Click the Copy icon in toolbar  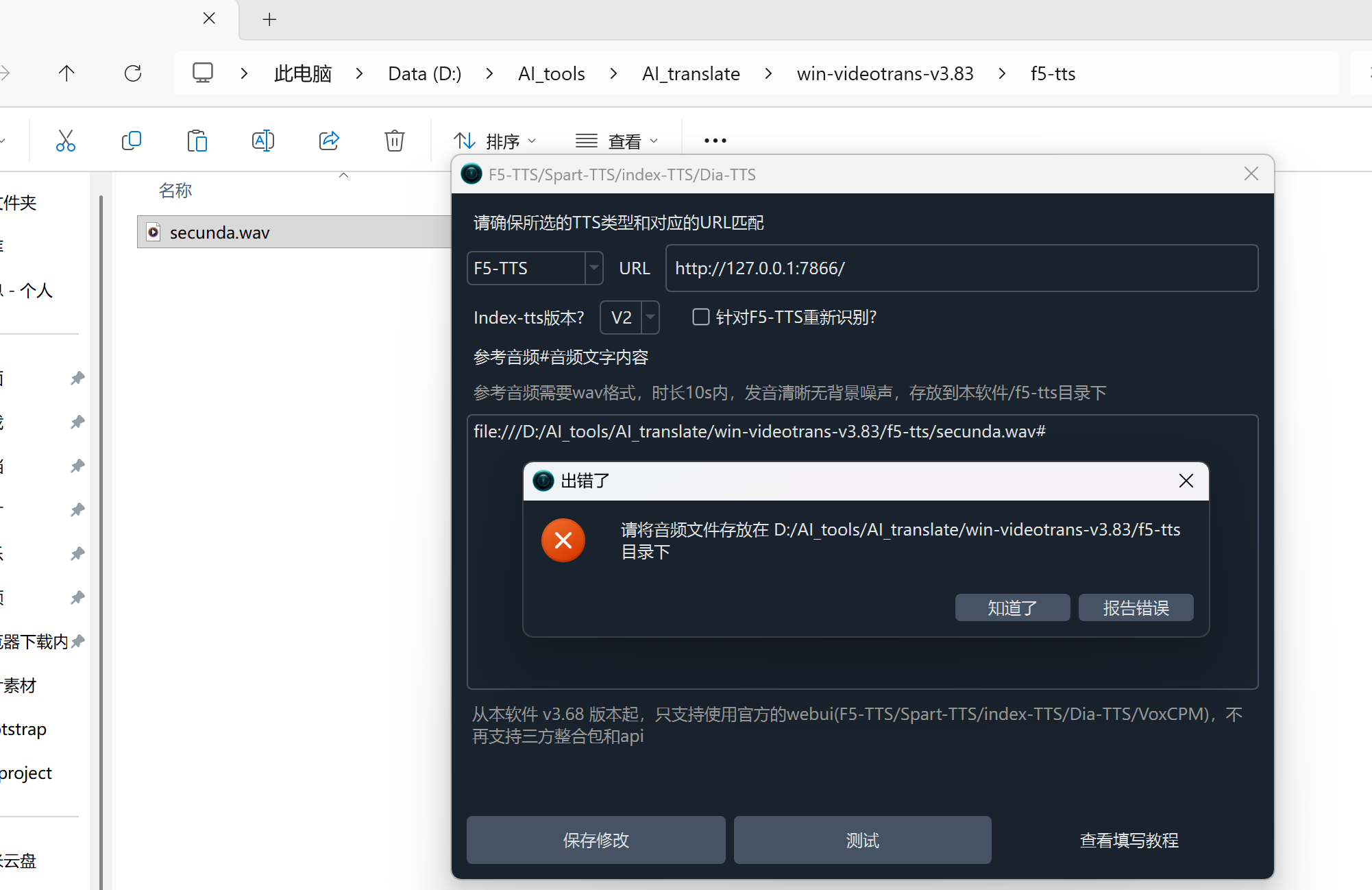coord(131,141)
